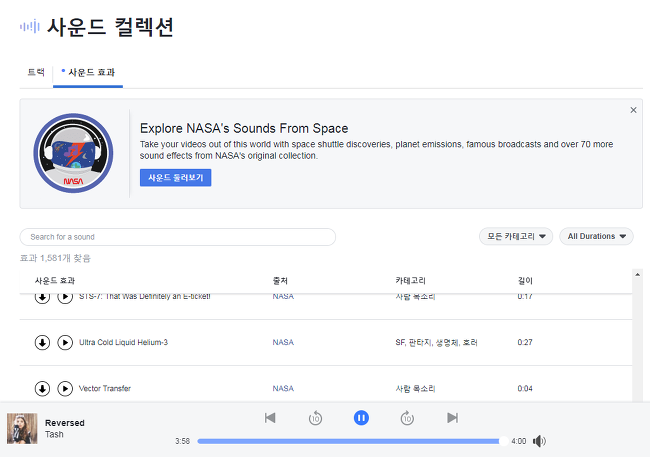Click the 3:58 elapsed time label
This screenshot has height=457, width=650.
click(x=182, y=441)
